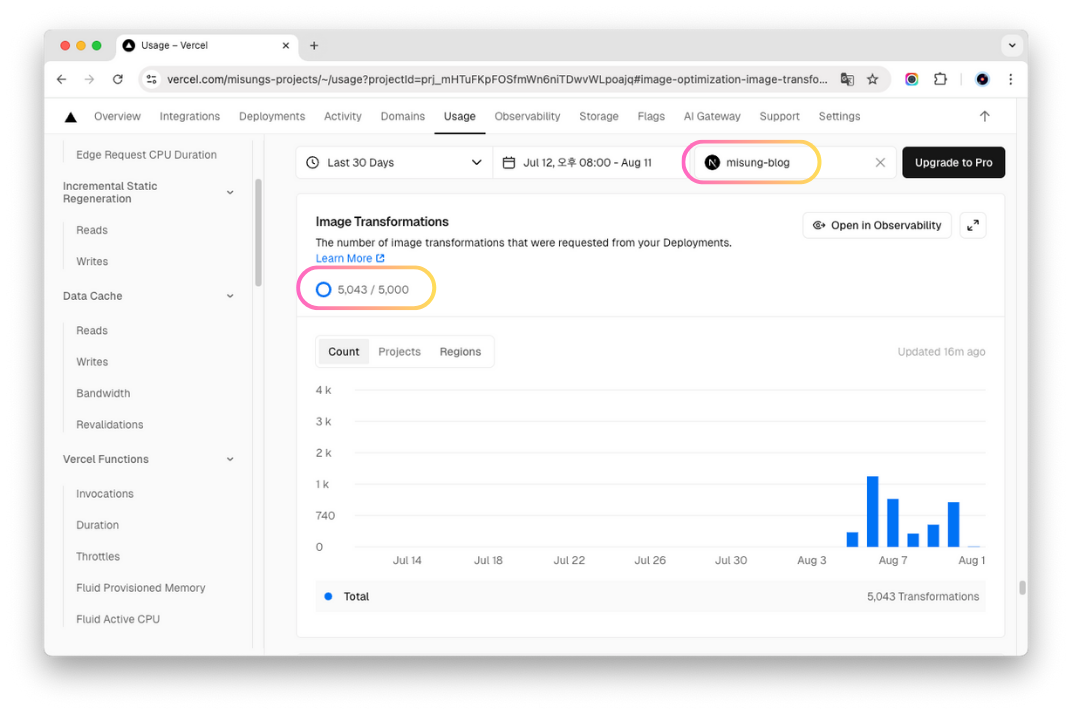Image resolution: width=1072 pixels, height=715 pixels.
Task: Clear the misung-blog project filter
Action: click(x=880, y=162)
